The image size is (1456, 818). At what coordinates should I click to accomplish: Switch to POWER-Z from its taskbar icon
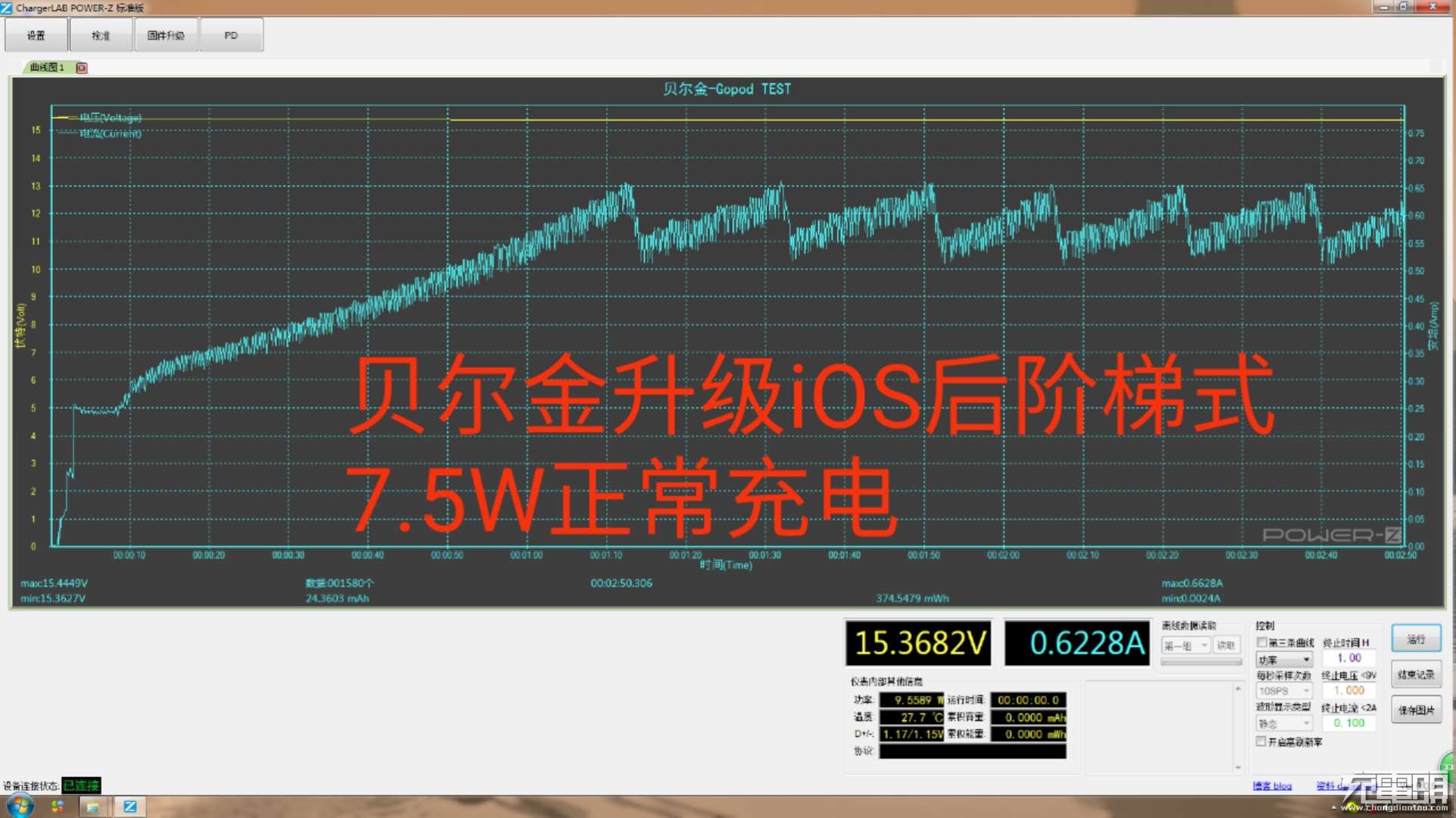tap(130, 807)
